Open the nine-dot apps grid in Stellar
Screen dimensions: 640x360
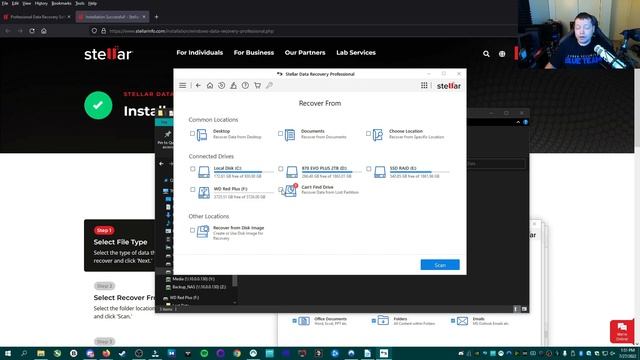click(424, 85)
